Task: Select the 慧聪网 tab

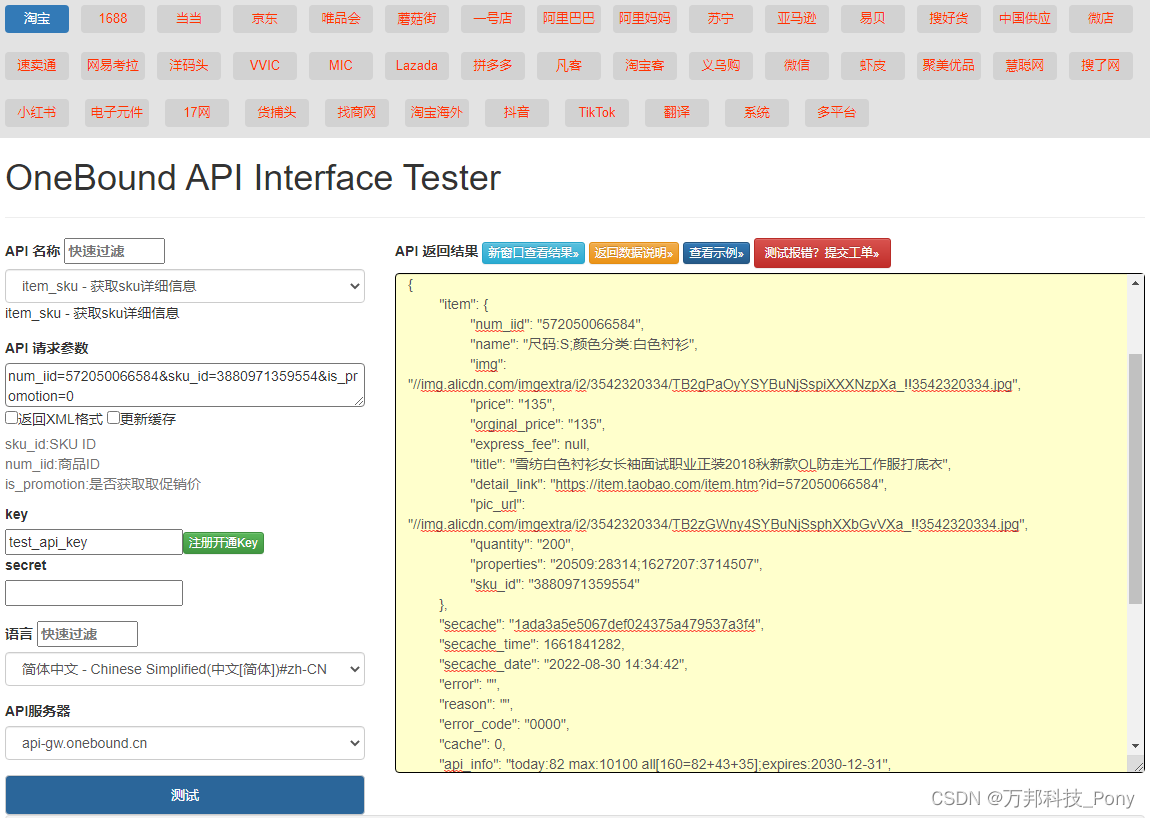Action: [x=1025, y=65]
